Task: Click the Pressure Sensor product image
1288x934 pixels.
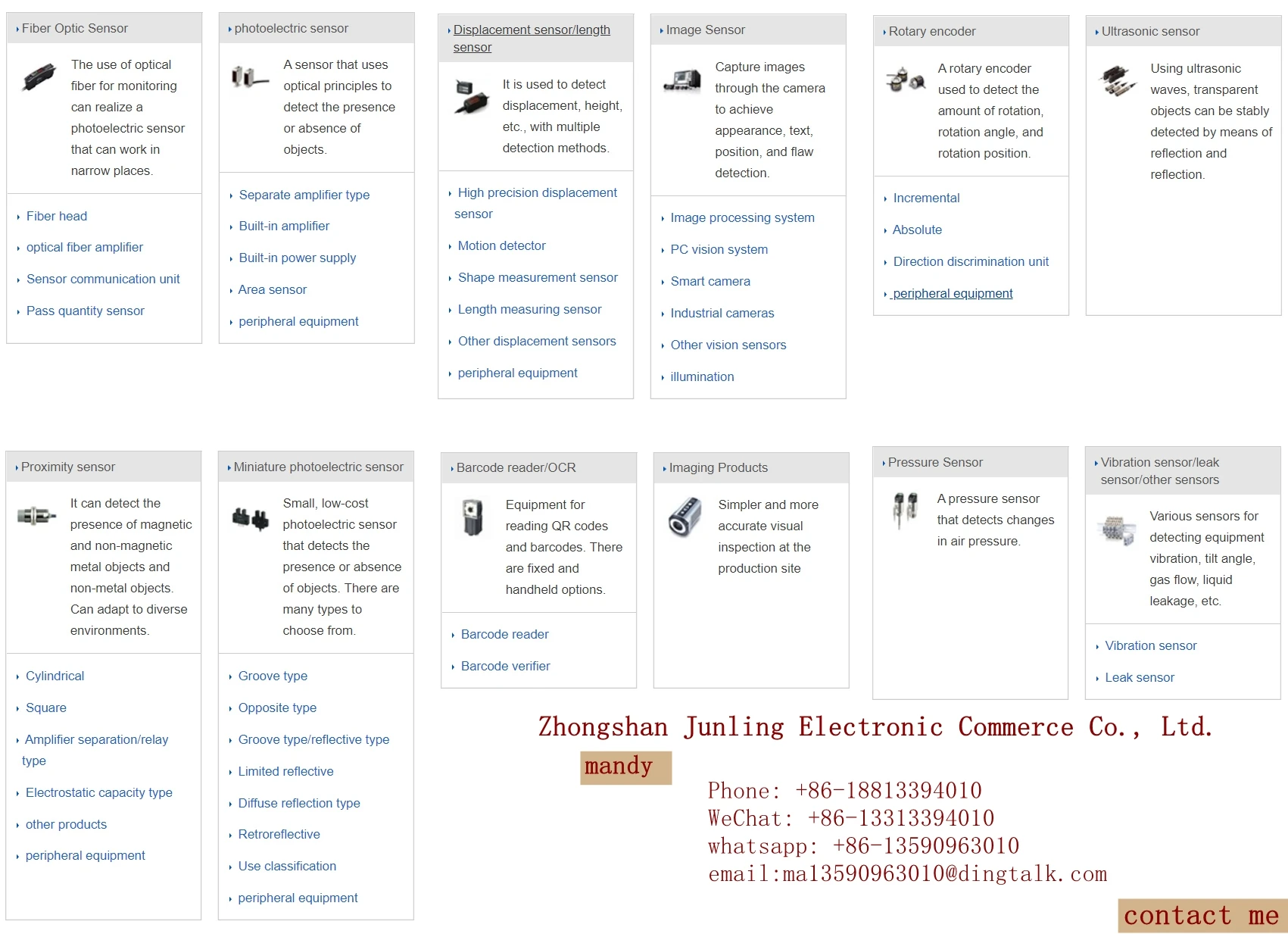Action: tap(905, 511)
